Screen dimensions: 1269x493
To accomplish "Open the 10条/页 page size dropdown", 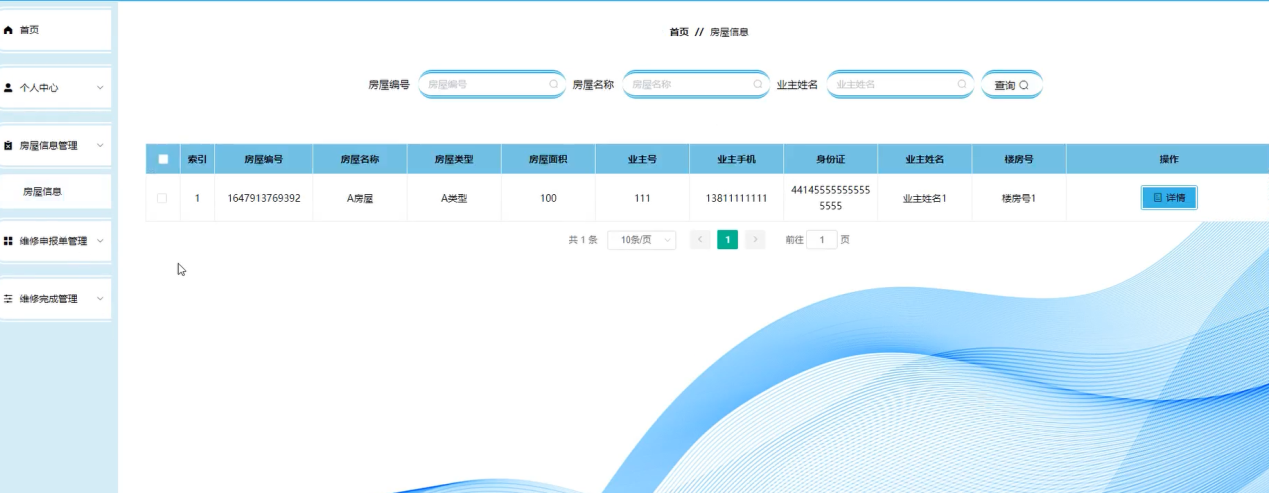I will [642, 240].
